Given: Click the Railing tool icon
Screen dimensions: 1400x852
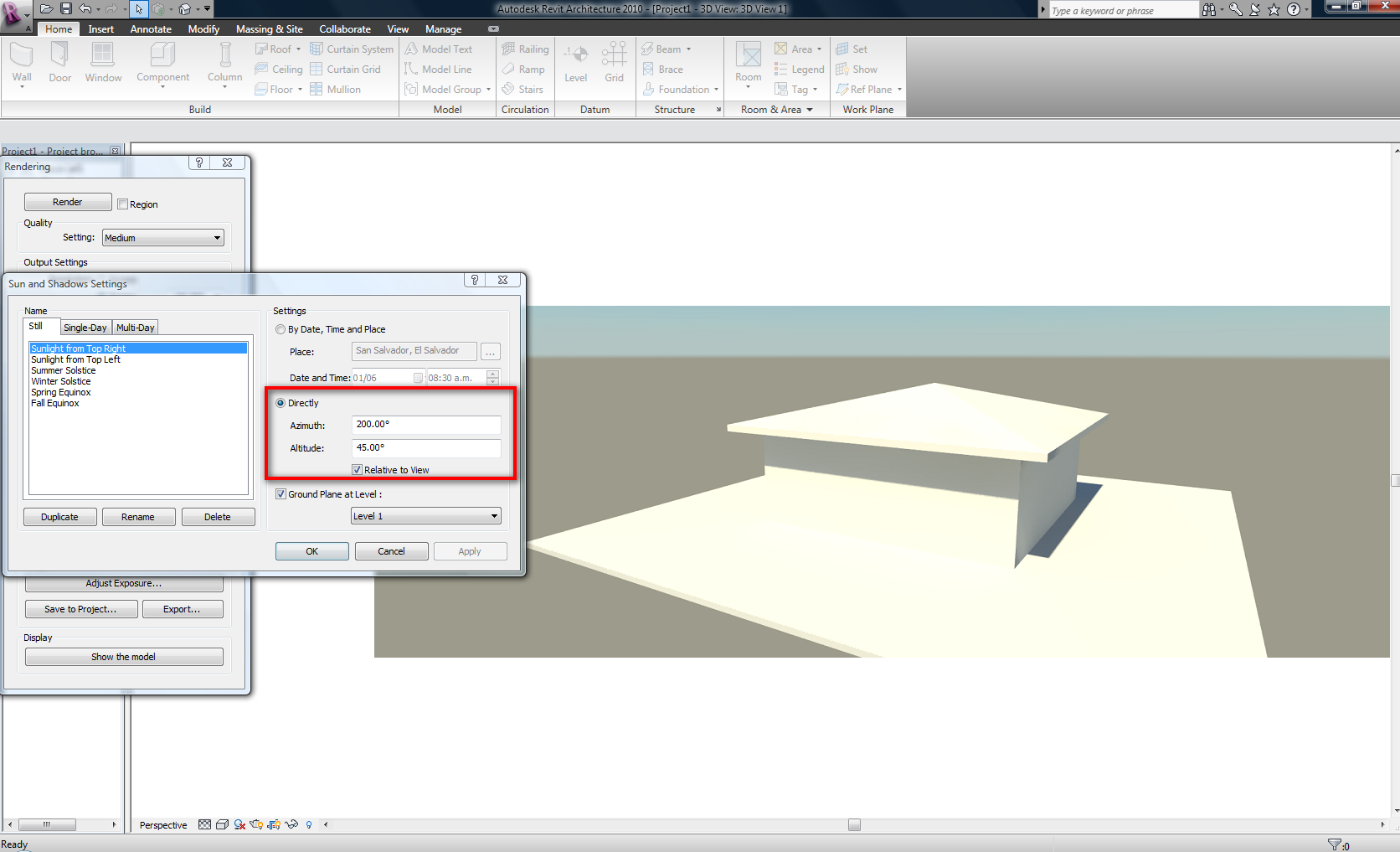Looking at the screenshot, I should (x=525, y=49).
